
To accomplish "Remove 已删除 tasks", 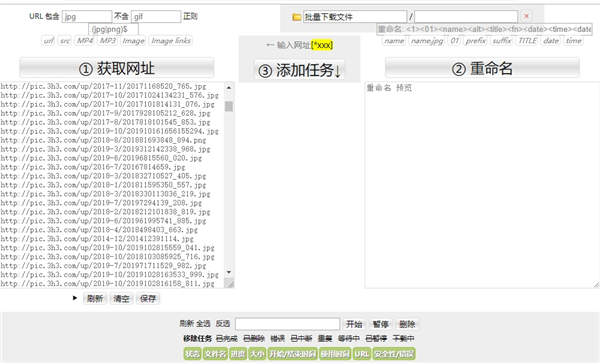I will tap(254, 339).
